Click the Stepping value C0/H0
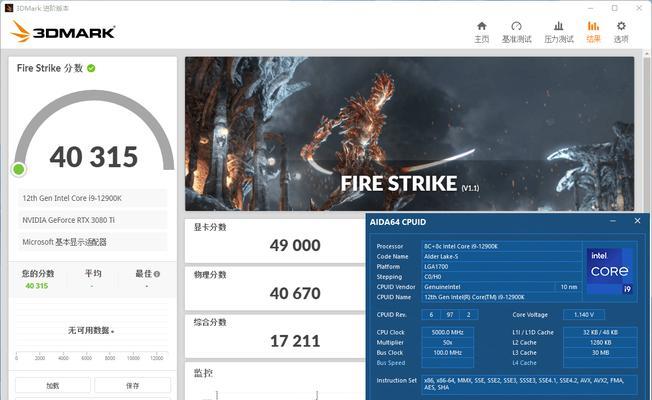 501,277
